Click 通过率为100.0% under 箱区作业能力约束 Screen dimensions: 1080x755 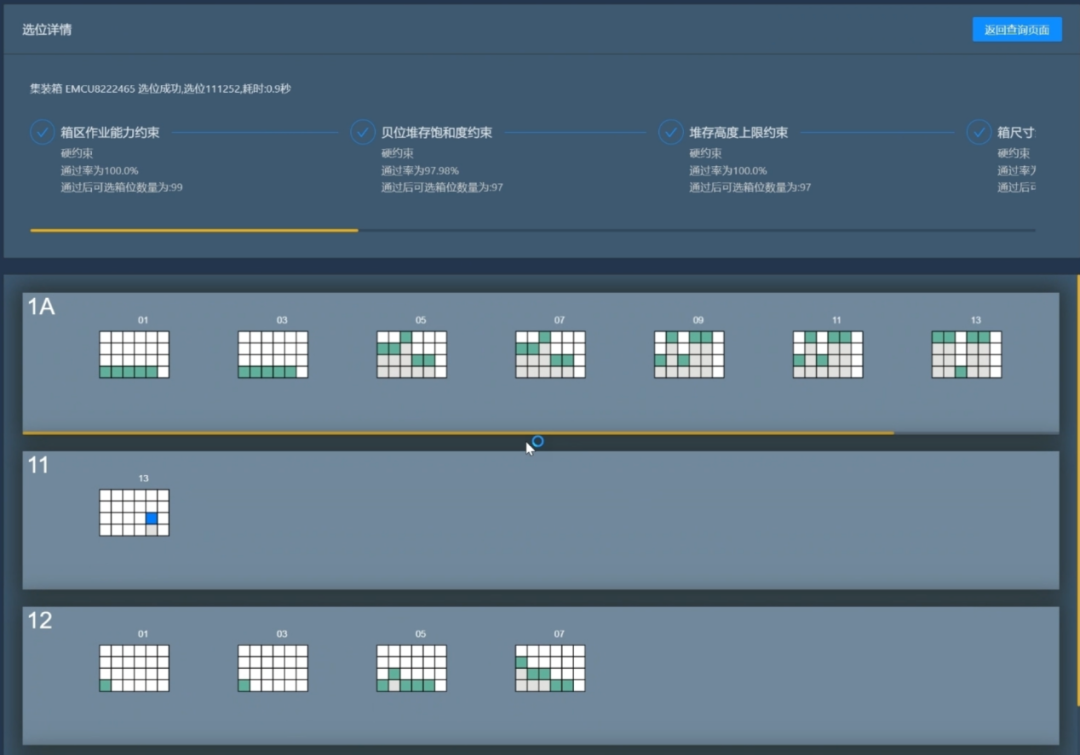pos(100,170)
